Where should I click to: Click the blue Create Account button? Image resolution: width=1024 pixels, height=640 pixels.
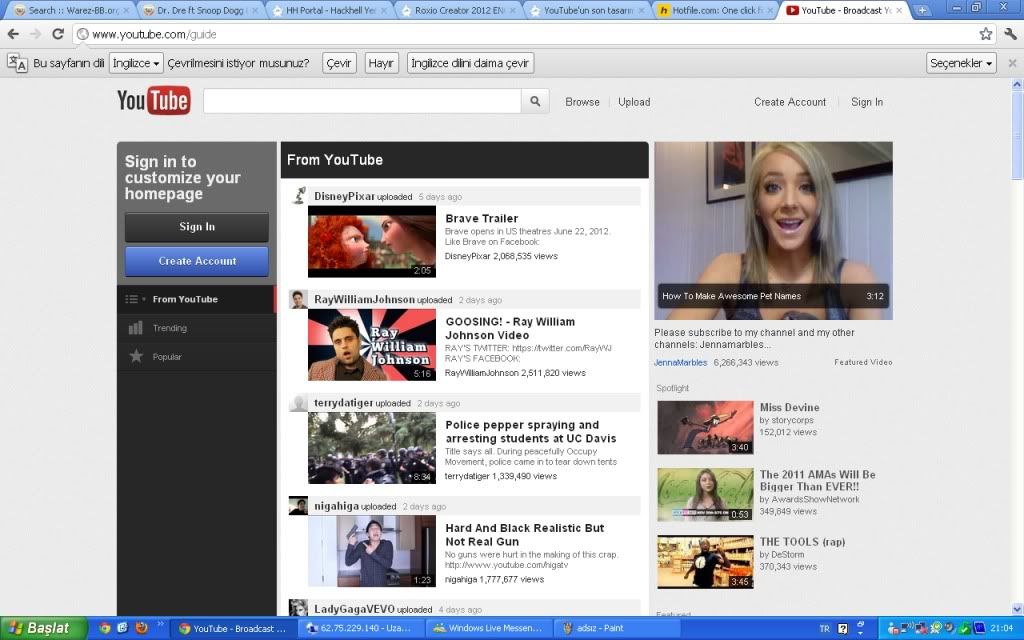pyautogui.click(x=197, y=261)
